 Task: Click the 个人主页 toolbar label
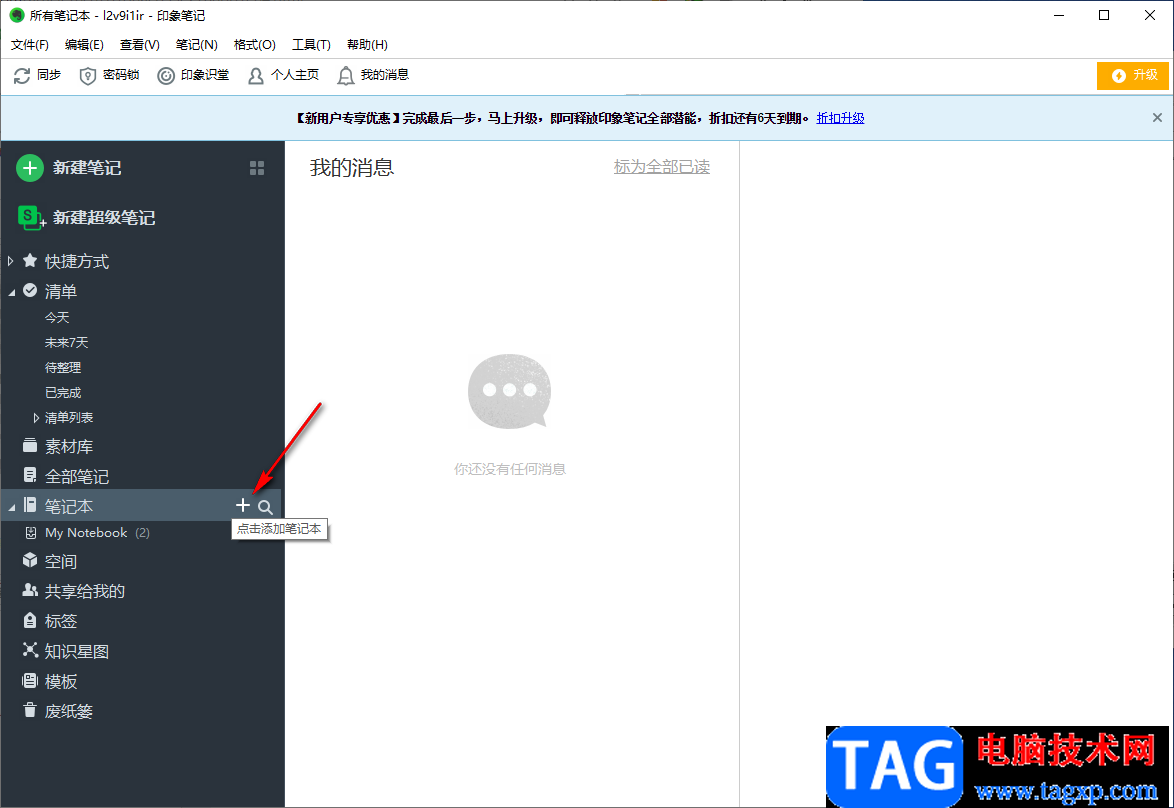click(x=294, y=75)
